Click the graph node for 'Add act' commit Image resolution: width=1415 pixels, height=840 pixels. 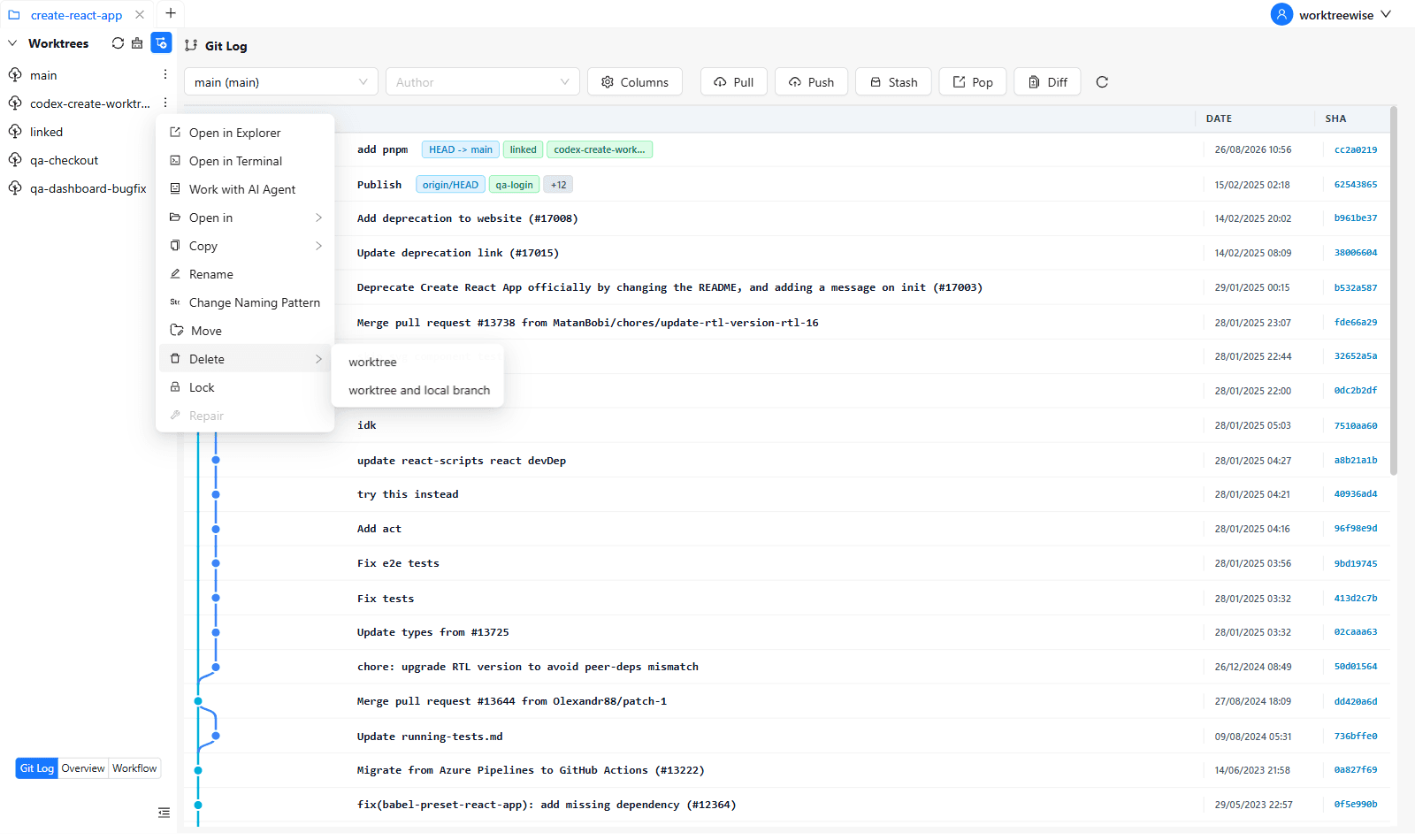pyautogui.click(x=216, y=529)
